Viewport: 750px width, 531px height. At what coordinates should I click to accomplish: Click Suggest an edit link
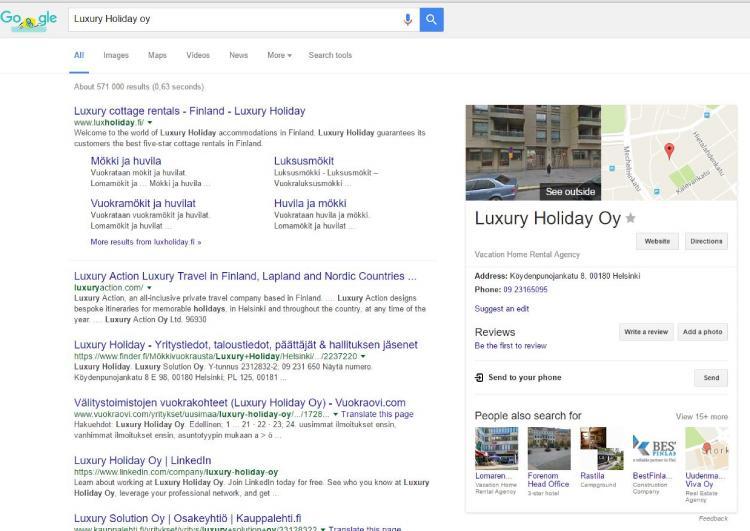coord(501,309)
